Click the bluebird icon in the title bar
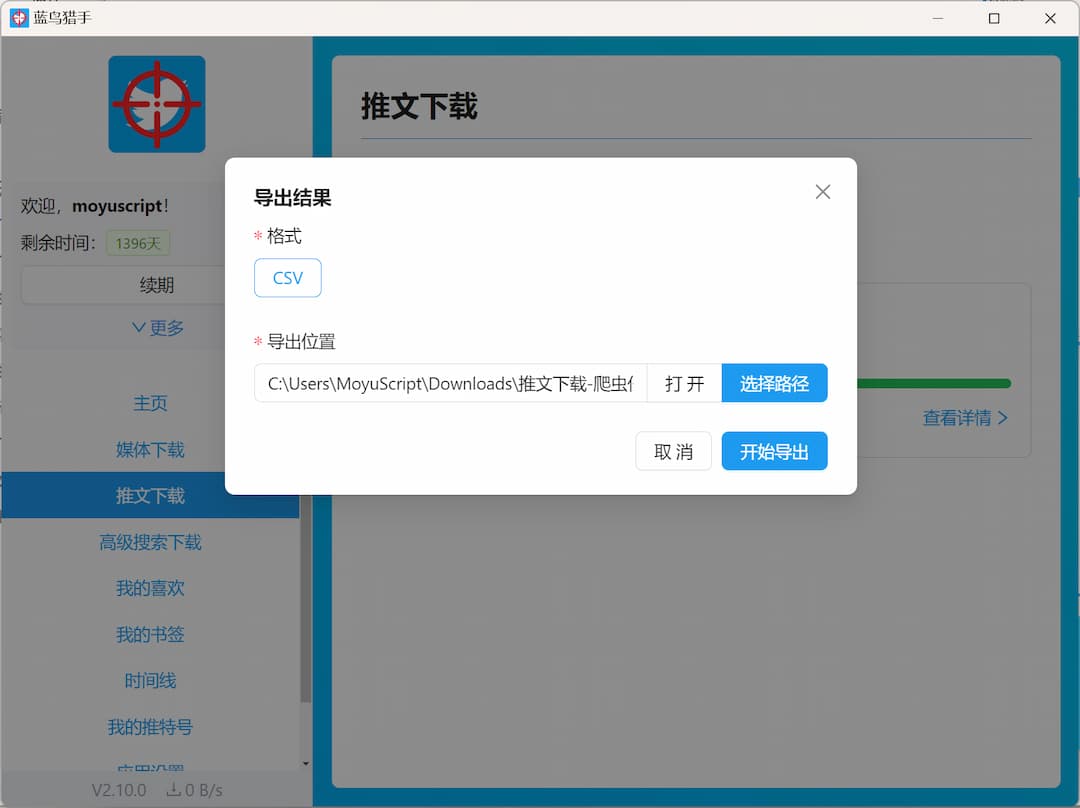 18,17
